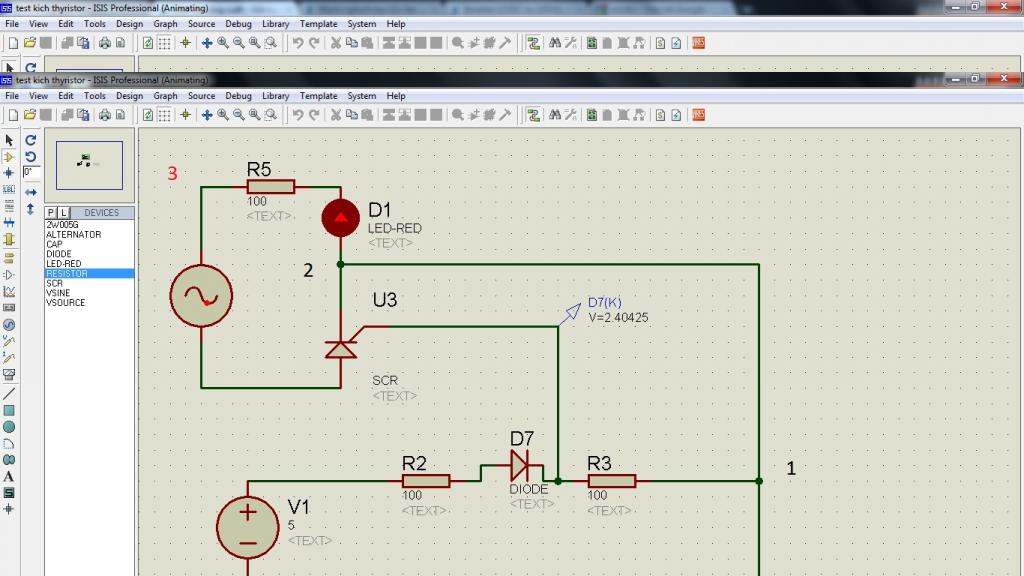1024x576 pixels.
Task: Click the L library manage button
Action: point(63,212)
